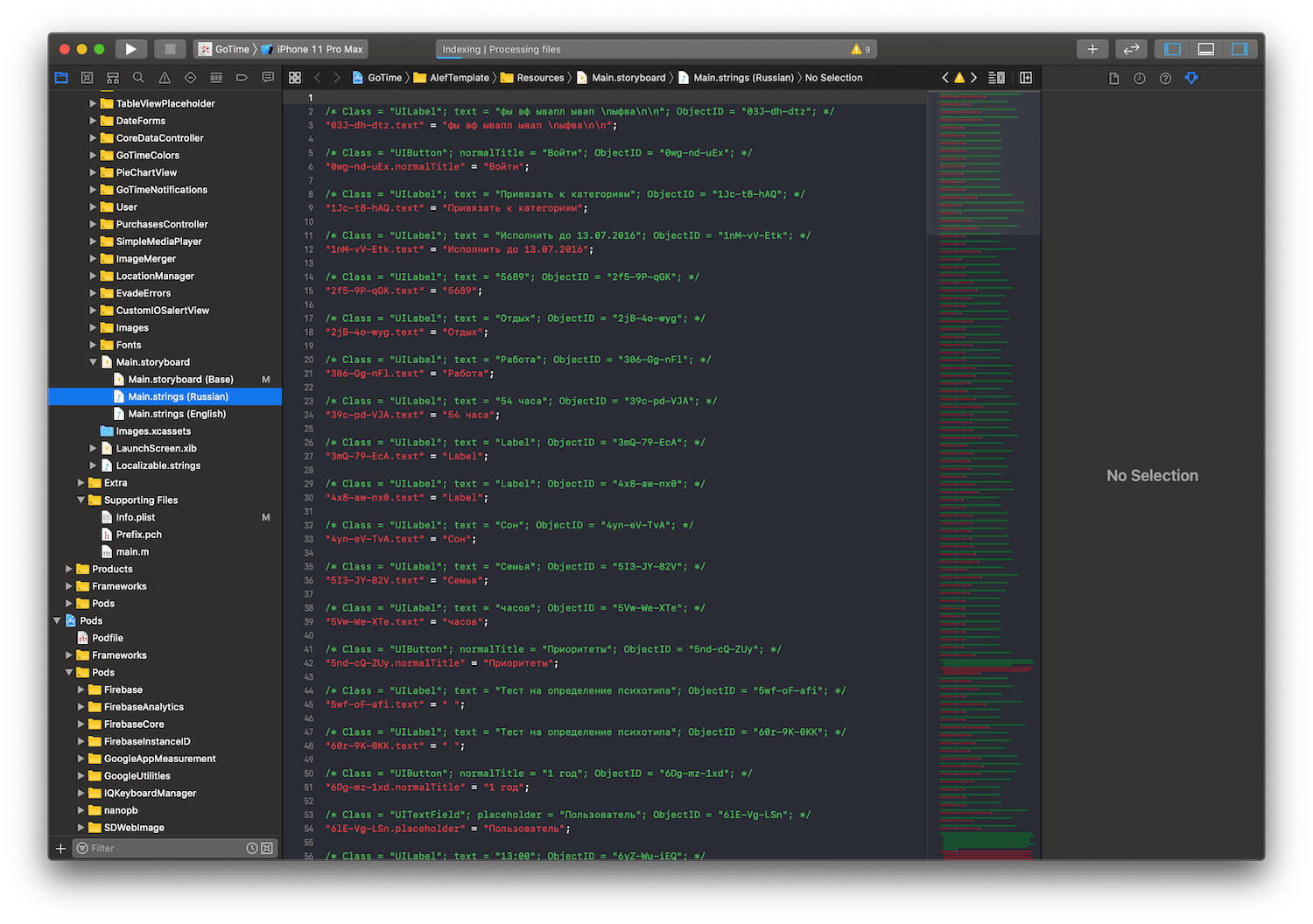Expand the IQKeyboardManager folder
This screenshot has height=924, width=1313.
81,793
